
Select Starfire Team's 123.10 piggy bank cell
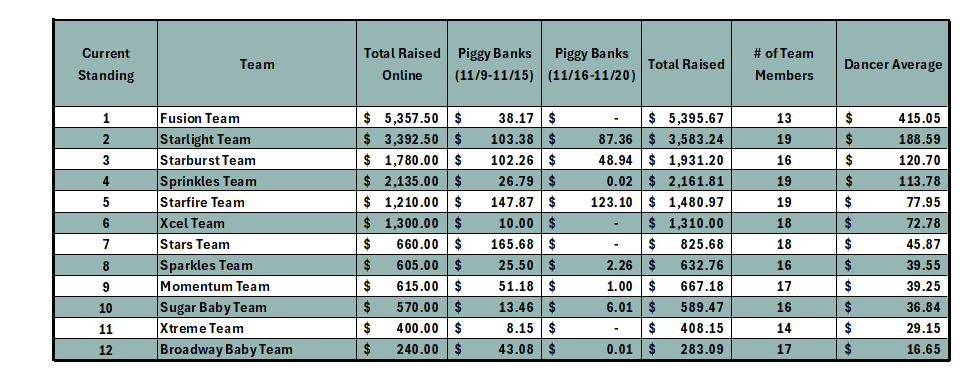tap(591, 202)
